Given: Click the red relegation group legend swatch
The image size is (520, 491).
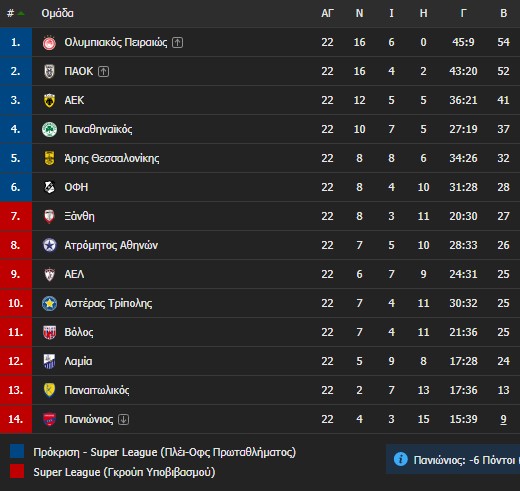Looking at the screenshot, I should 17,471.
